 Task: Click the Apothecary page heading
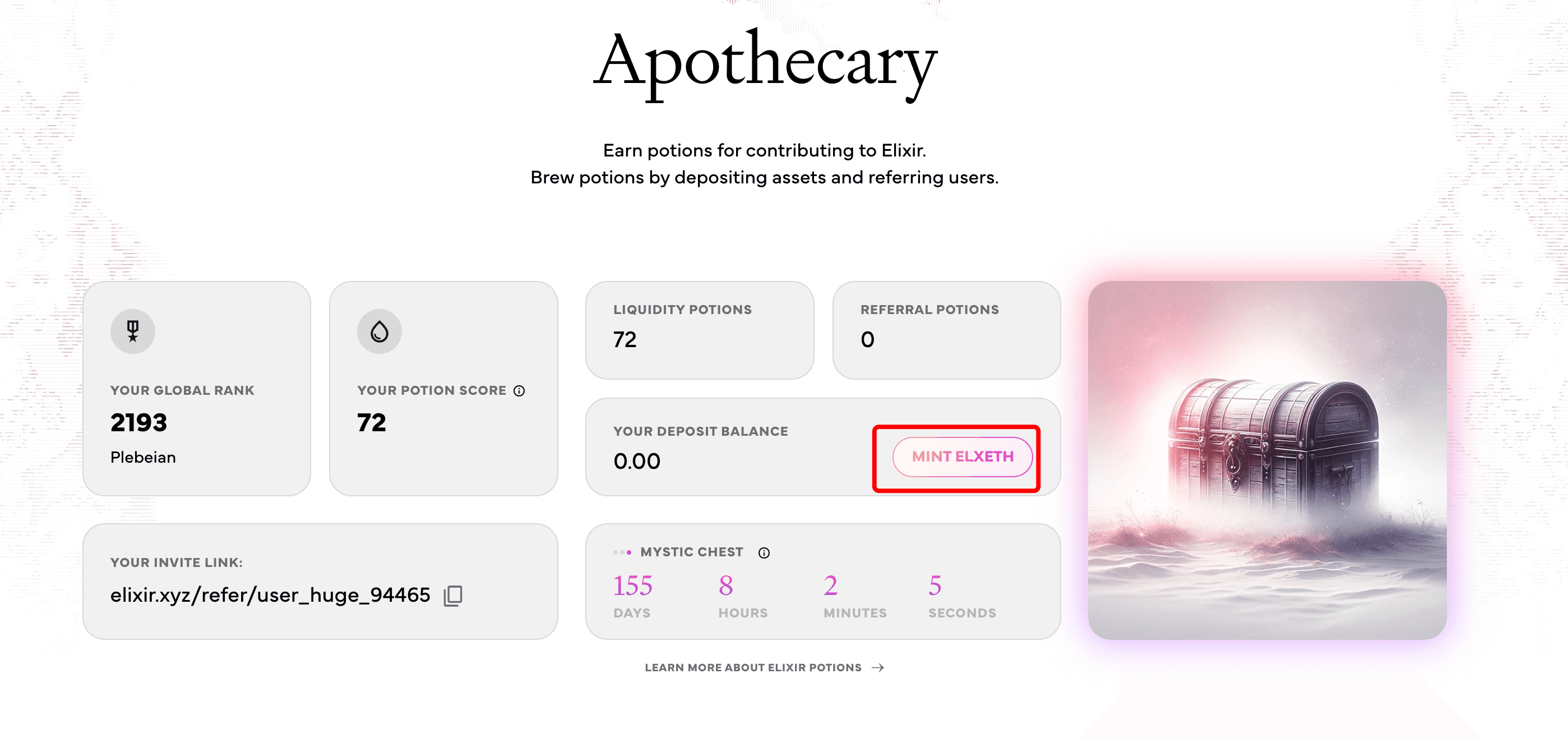coord(765,64)
